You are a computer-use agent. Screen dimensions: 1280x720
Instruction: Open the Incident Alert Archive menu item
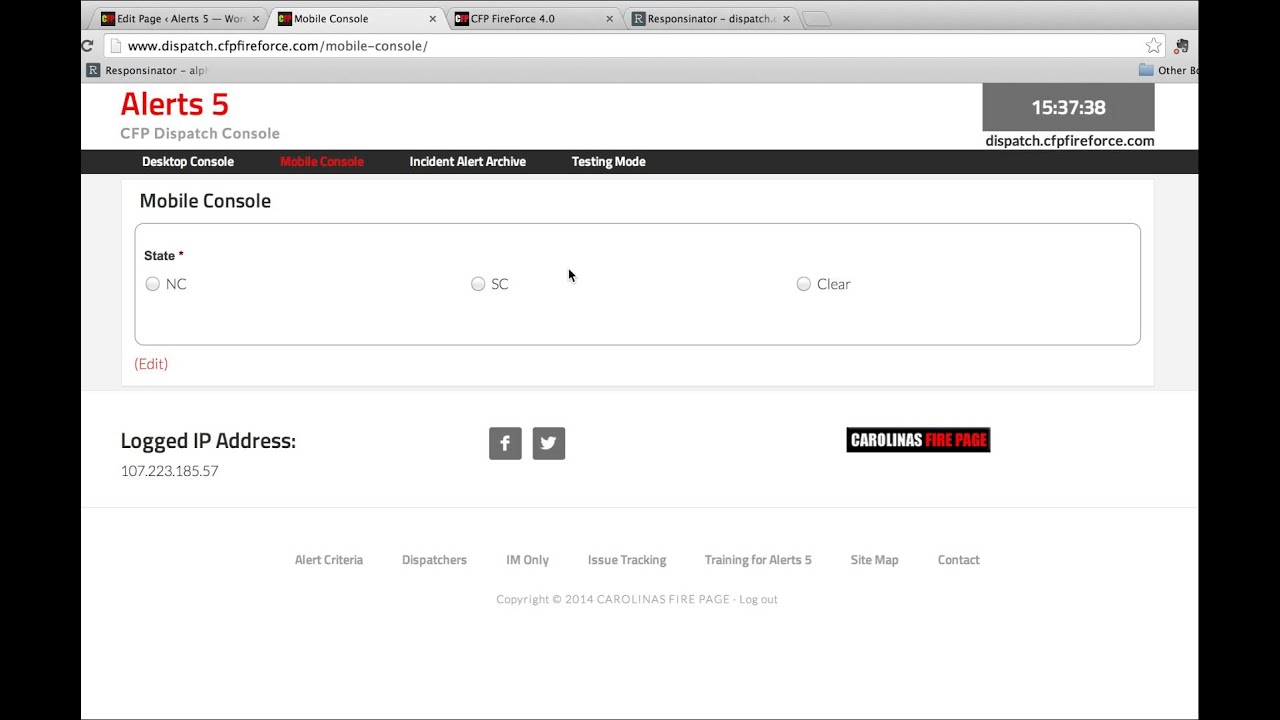(468, 162)
